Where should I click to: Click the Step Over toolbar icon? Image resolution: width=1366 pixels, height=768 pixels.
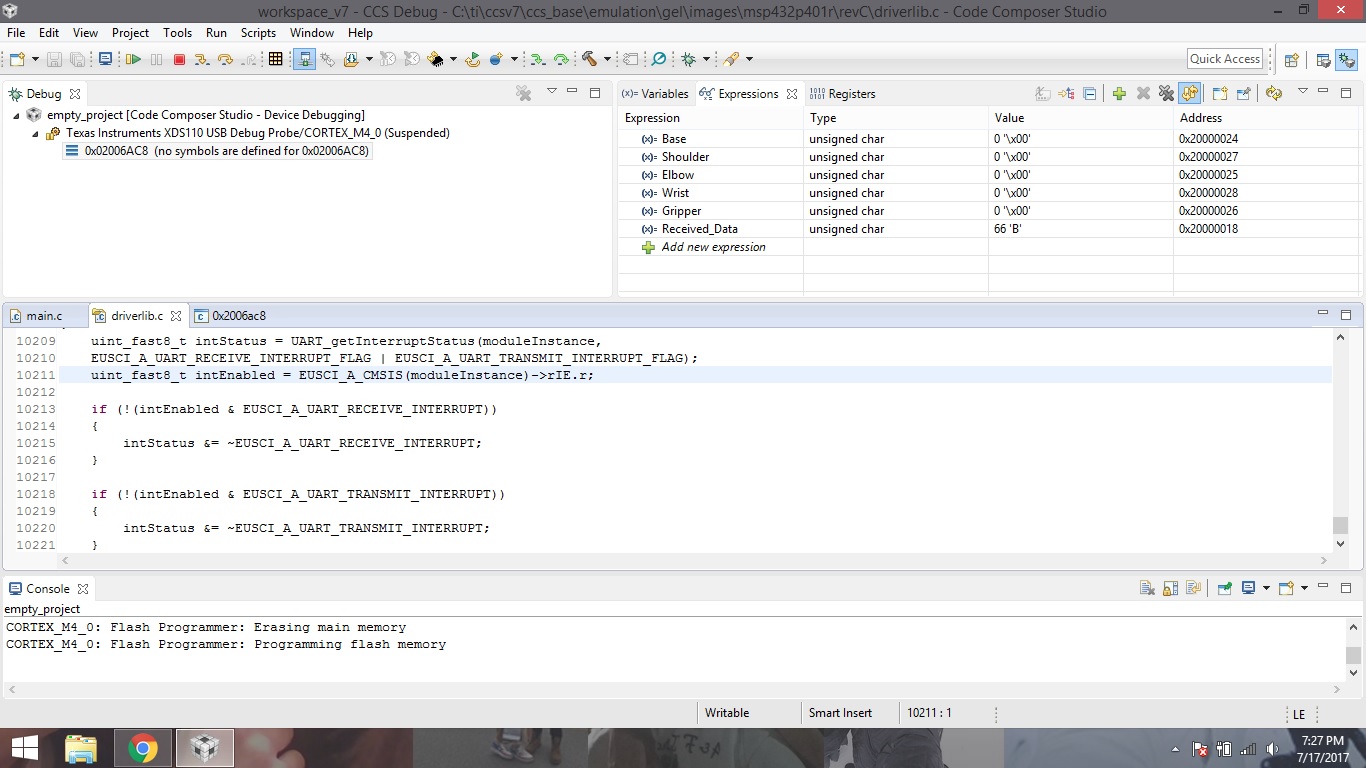pyautogui.click(x=226, y=59)
